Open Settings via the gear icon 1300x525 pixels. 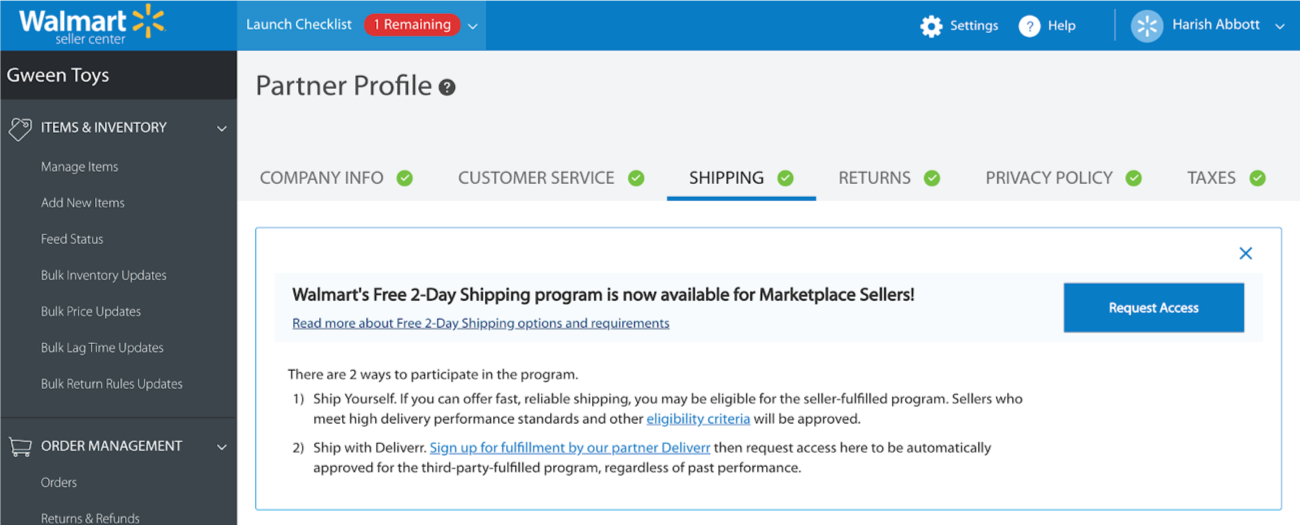pos(931,26)
